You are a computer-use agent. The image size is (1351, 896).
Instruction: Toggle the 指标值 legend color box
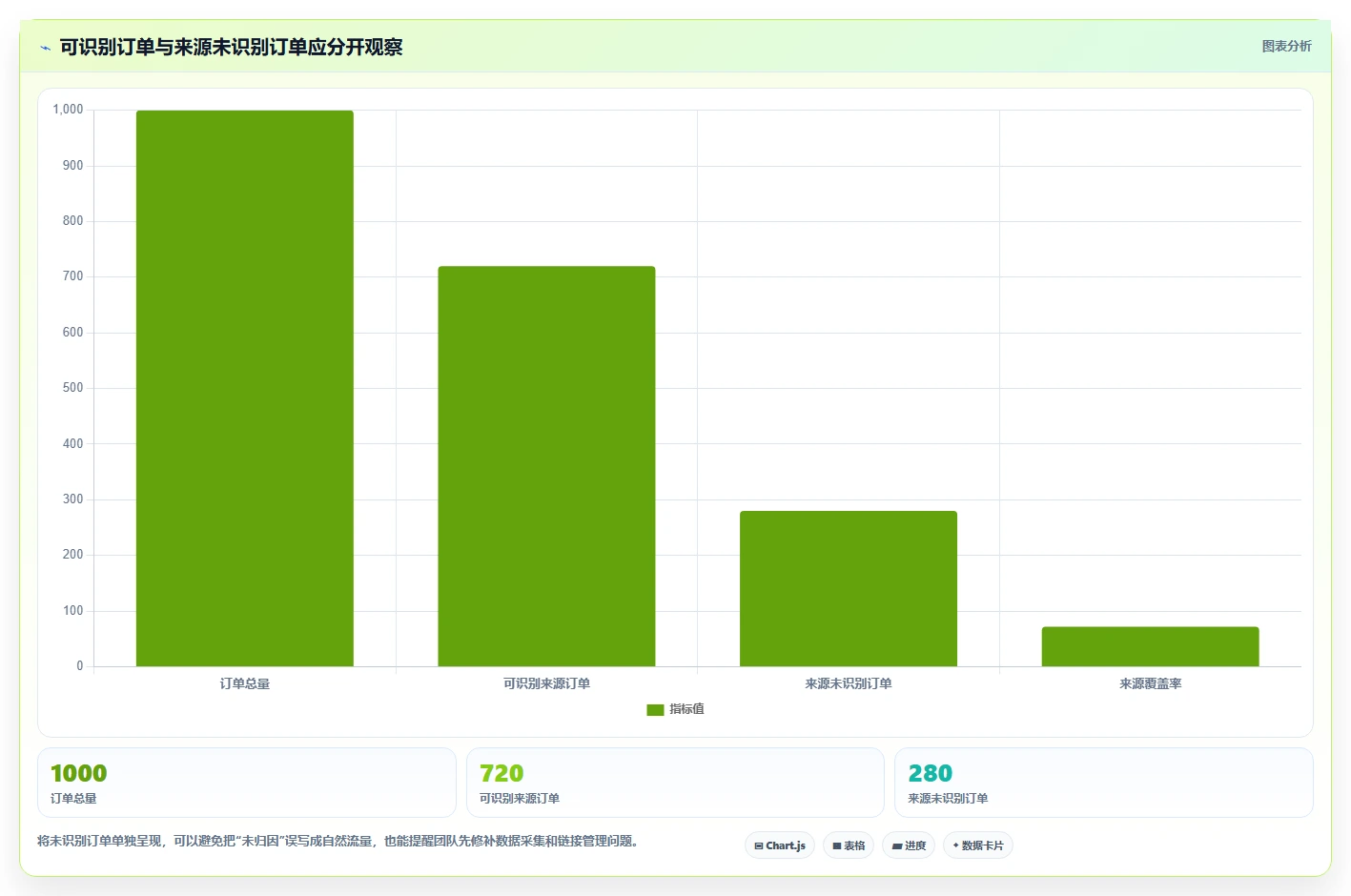(655, 709)
